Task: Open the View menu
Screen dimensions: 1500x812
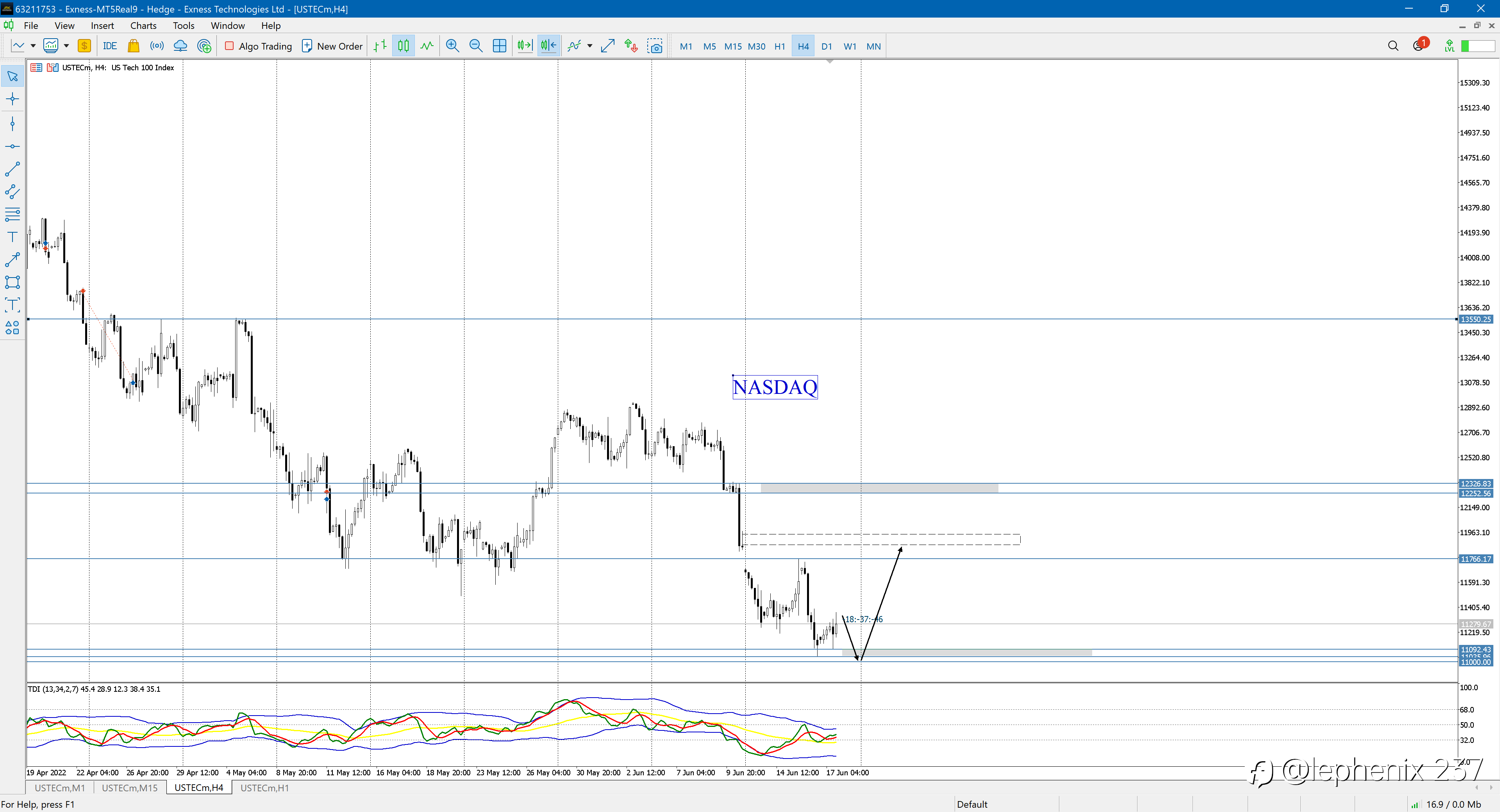Action: coord(64,26)
